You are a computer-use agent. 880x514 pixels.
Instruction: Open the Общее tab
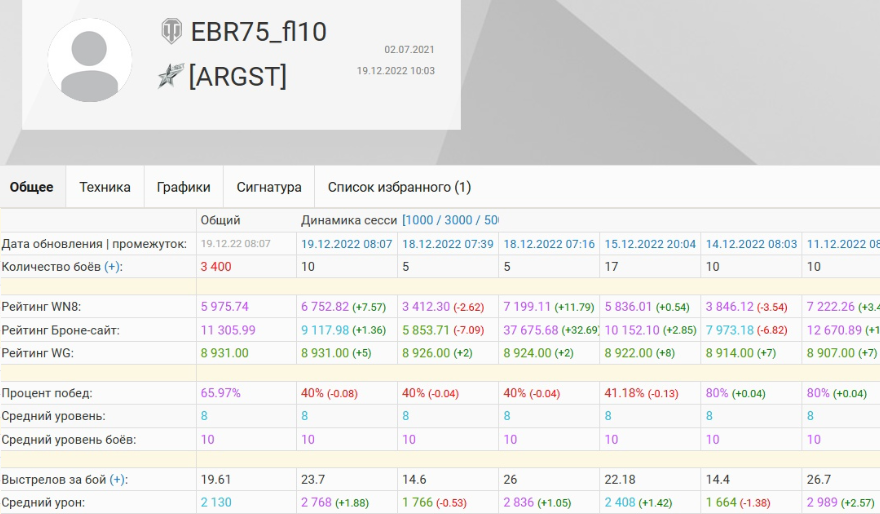coord(32,187)
